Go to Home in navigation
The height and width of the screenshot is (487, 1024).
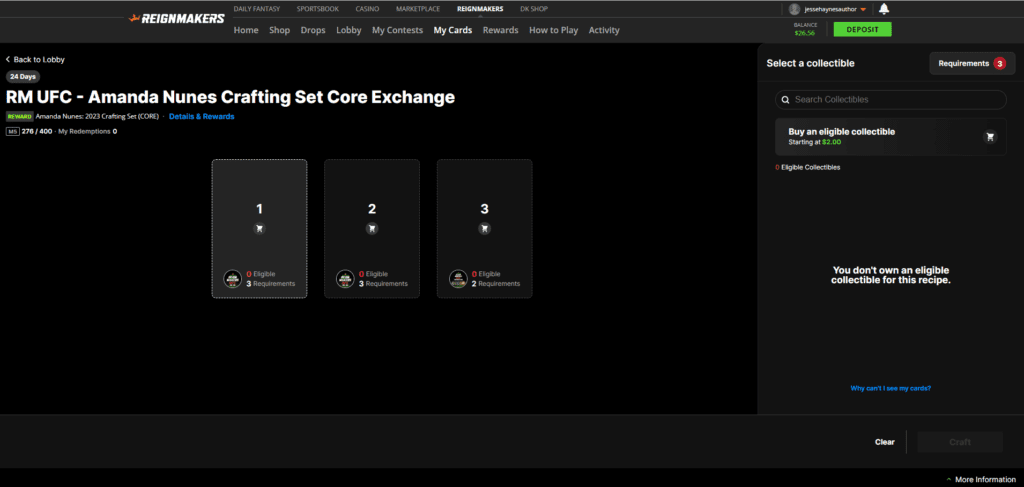246,30
